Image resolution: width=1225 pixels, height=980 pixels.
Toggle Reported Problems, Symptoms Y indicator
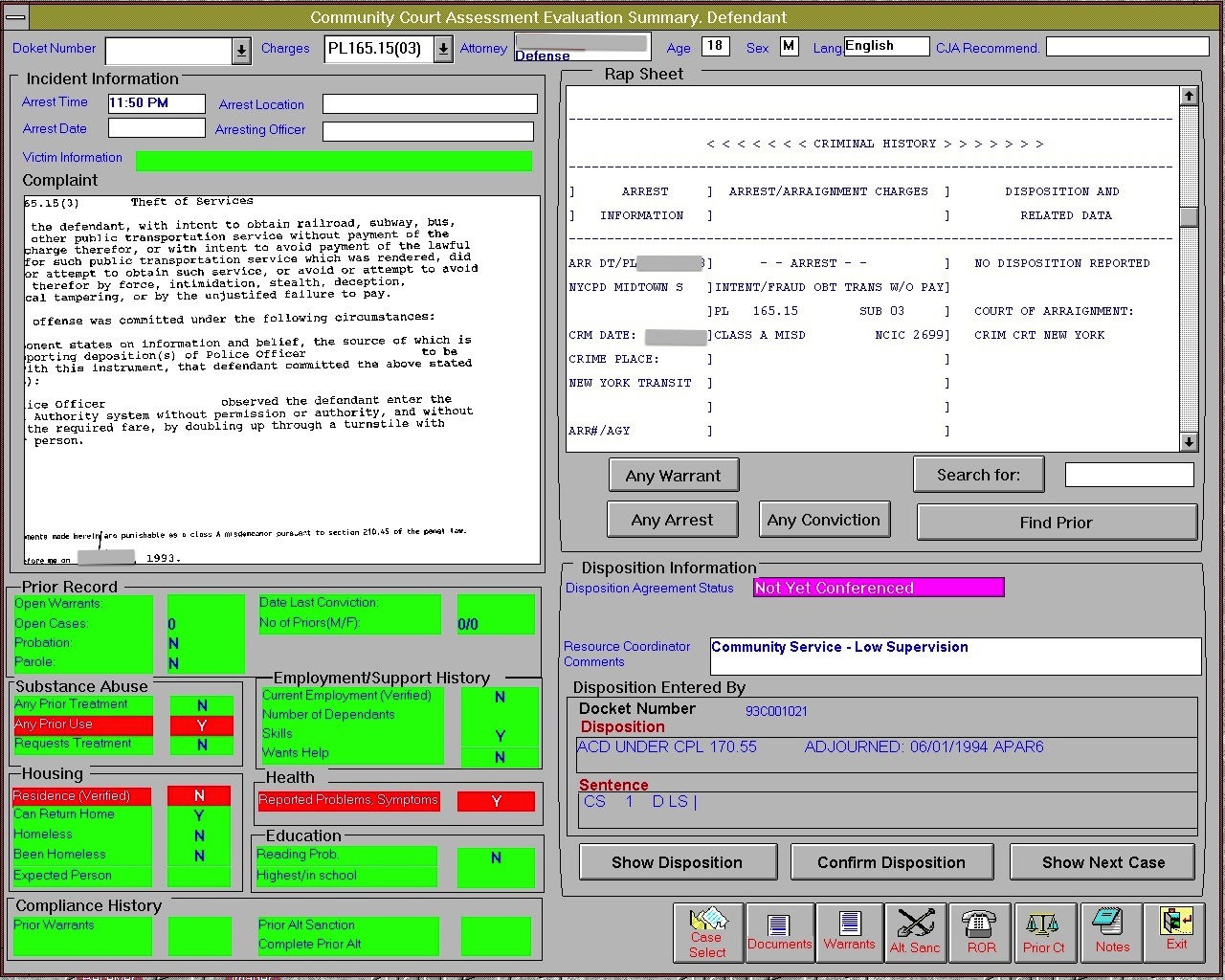(x=496, y=801)
